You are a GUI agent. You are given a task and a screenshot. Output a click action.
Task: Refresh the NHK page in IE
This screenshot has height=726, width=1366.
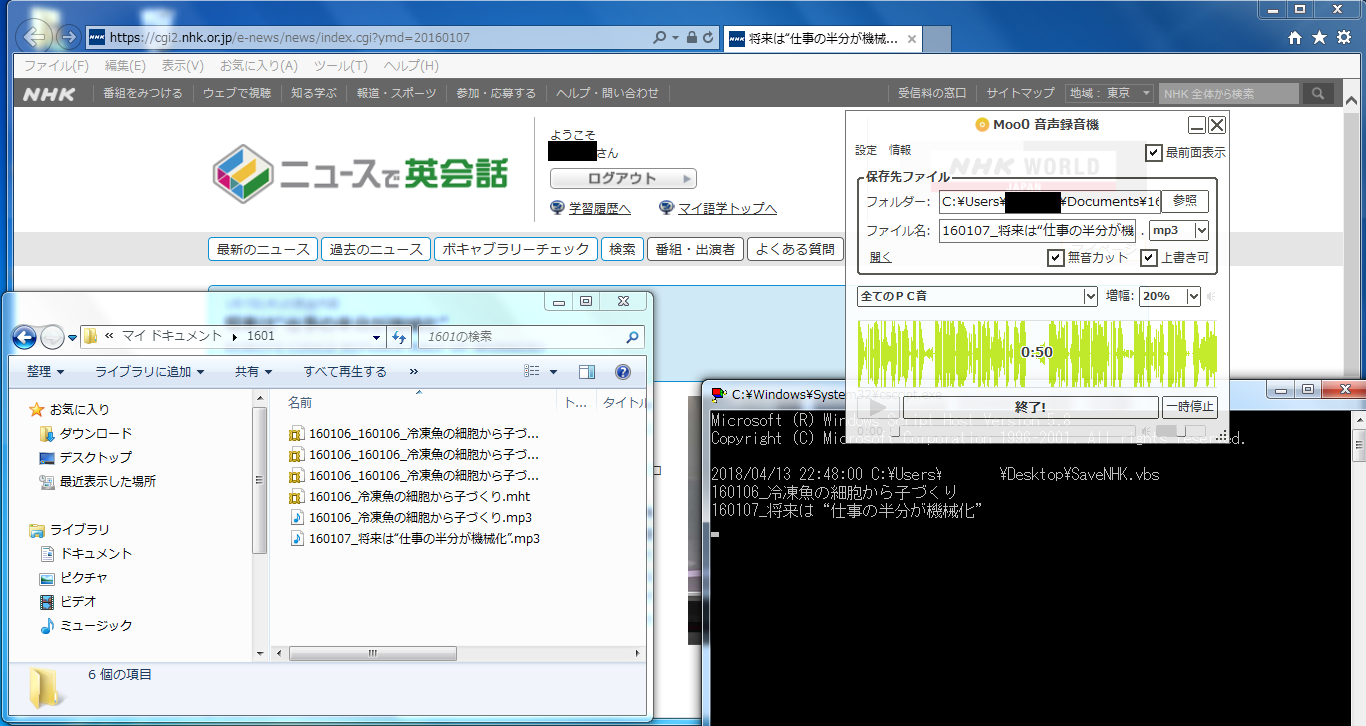click(709, 37)
